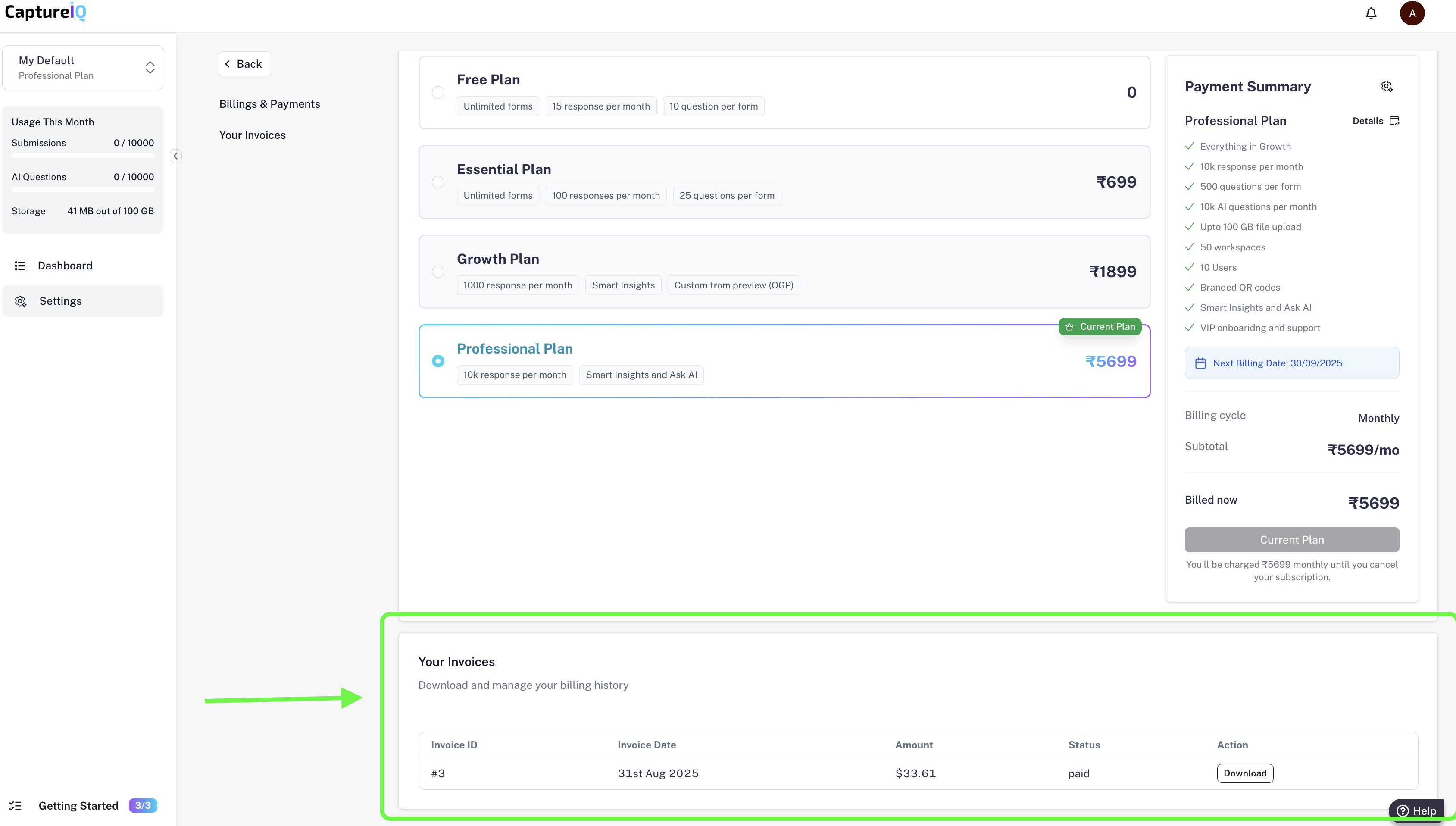
Task: Click the Details icon beside Professional Plan
Action: tap(1395, 121)
